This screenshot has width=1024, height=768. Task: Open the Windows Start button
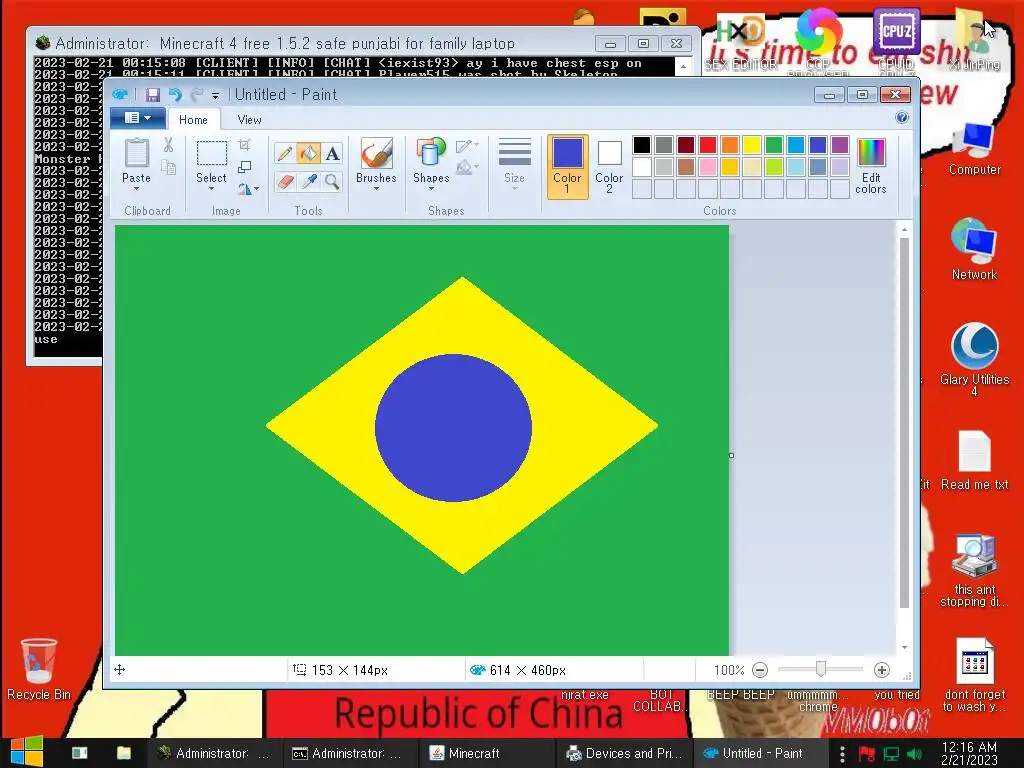(27, 753)
